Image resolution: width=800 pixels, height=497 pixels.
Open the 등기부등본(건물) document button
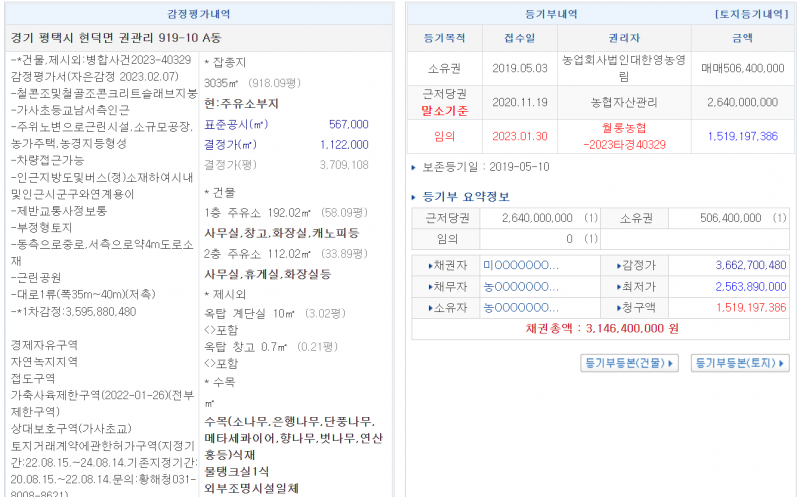629,362
